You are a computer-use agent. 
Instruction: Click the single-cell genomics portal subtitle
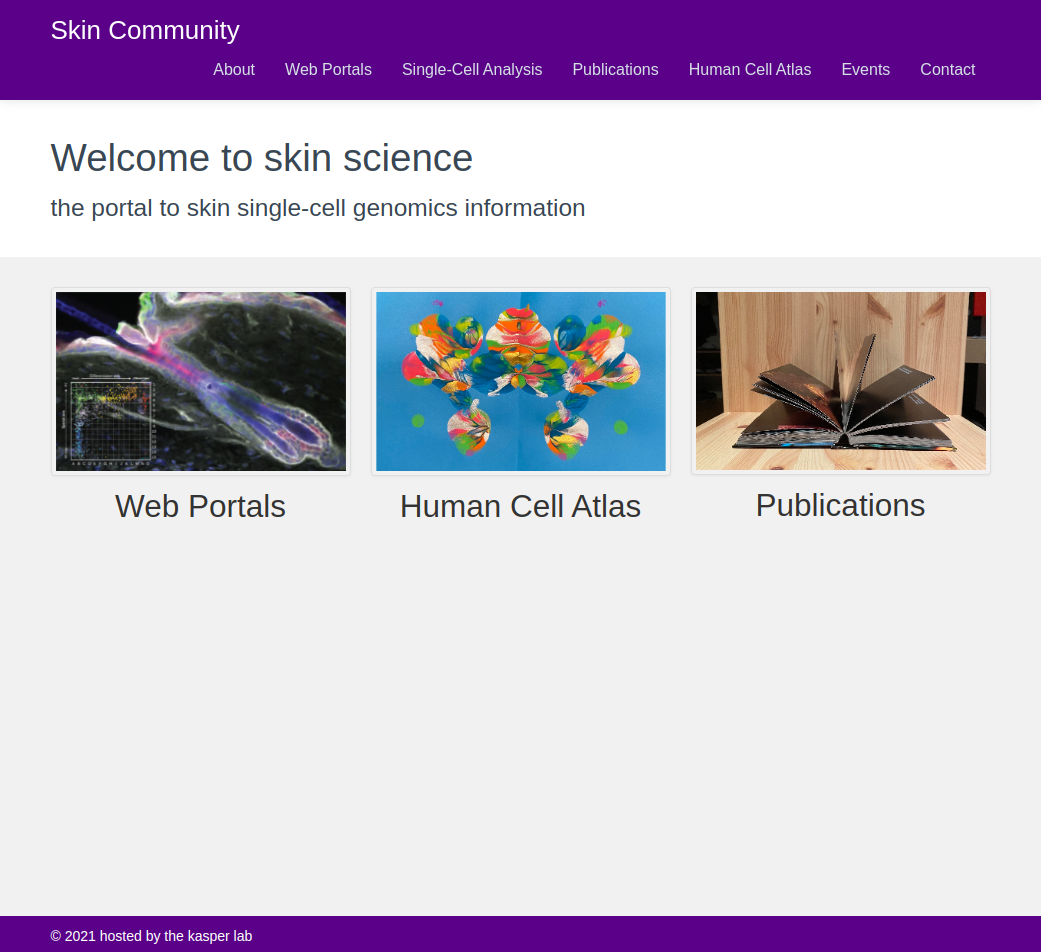click(318, 208)
